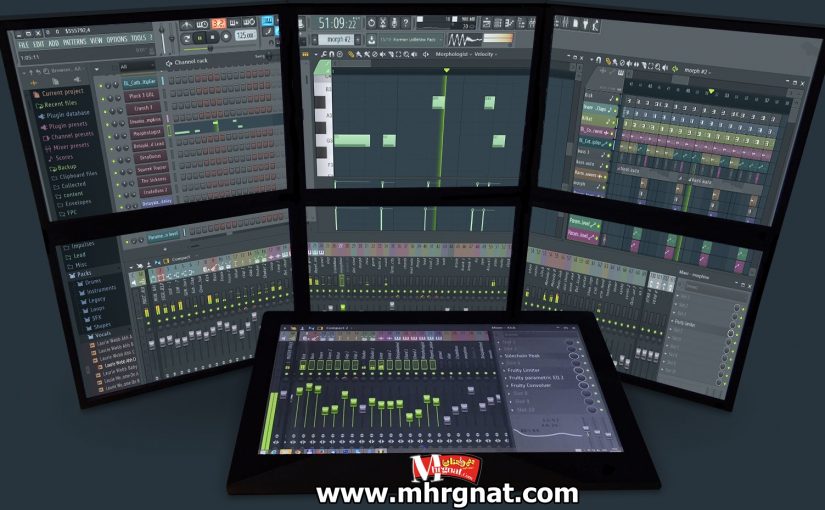Open the OPTIONS menu
825x510 pixels.
pyautogui.click(x=117, y=39)
